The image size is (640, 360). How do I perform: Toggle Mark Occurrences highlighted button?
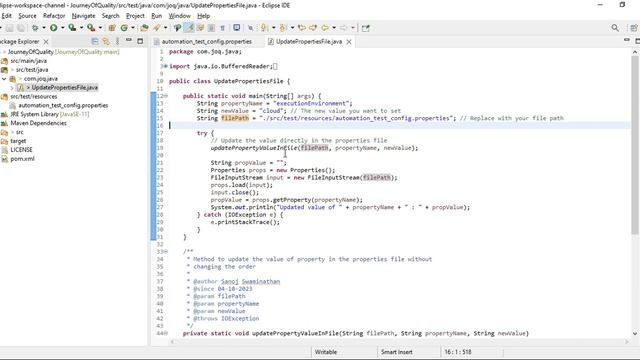click(x=189, y=28)
